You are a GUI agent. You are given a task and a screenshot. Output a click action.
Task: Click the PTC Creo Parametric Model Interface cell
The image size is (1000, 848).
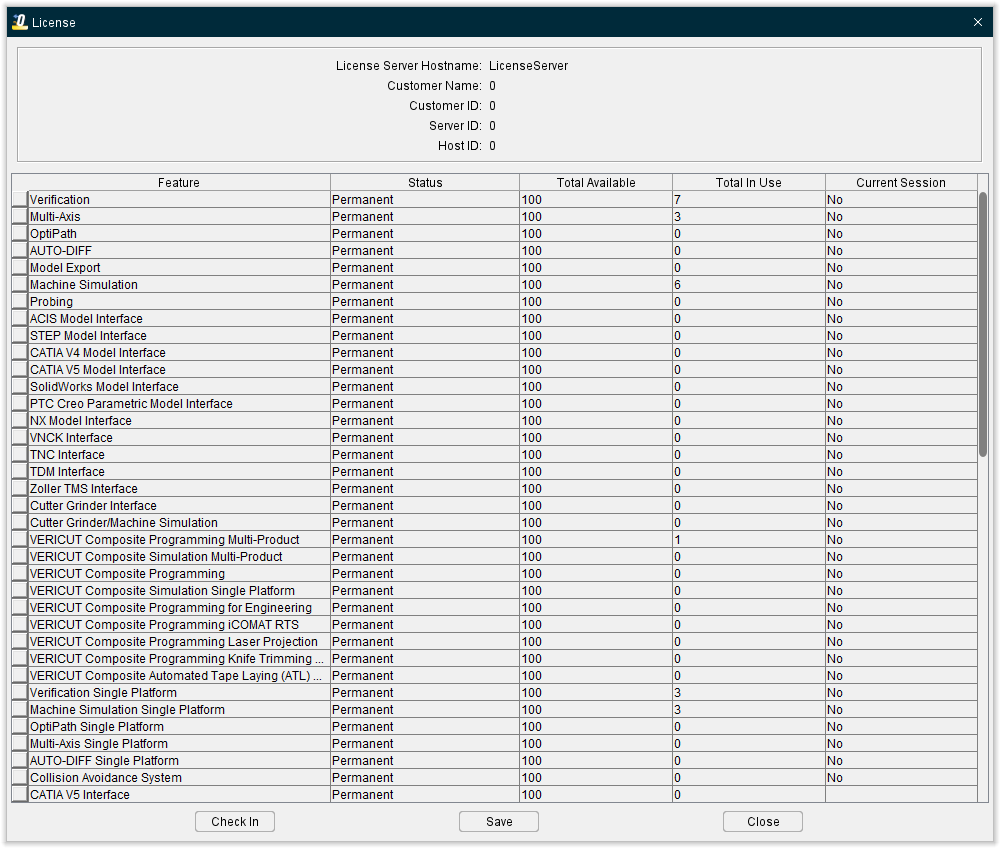coord(179,404)
